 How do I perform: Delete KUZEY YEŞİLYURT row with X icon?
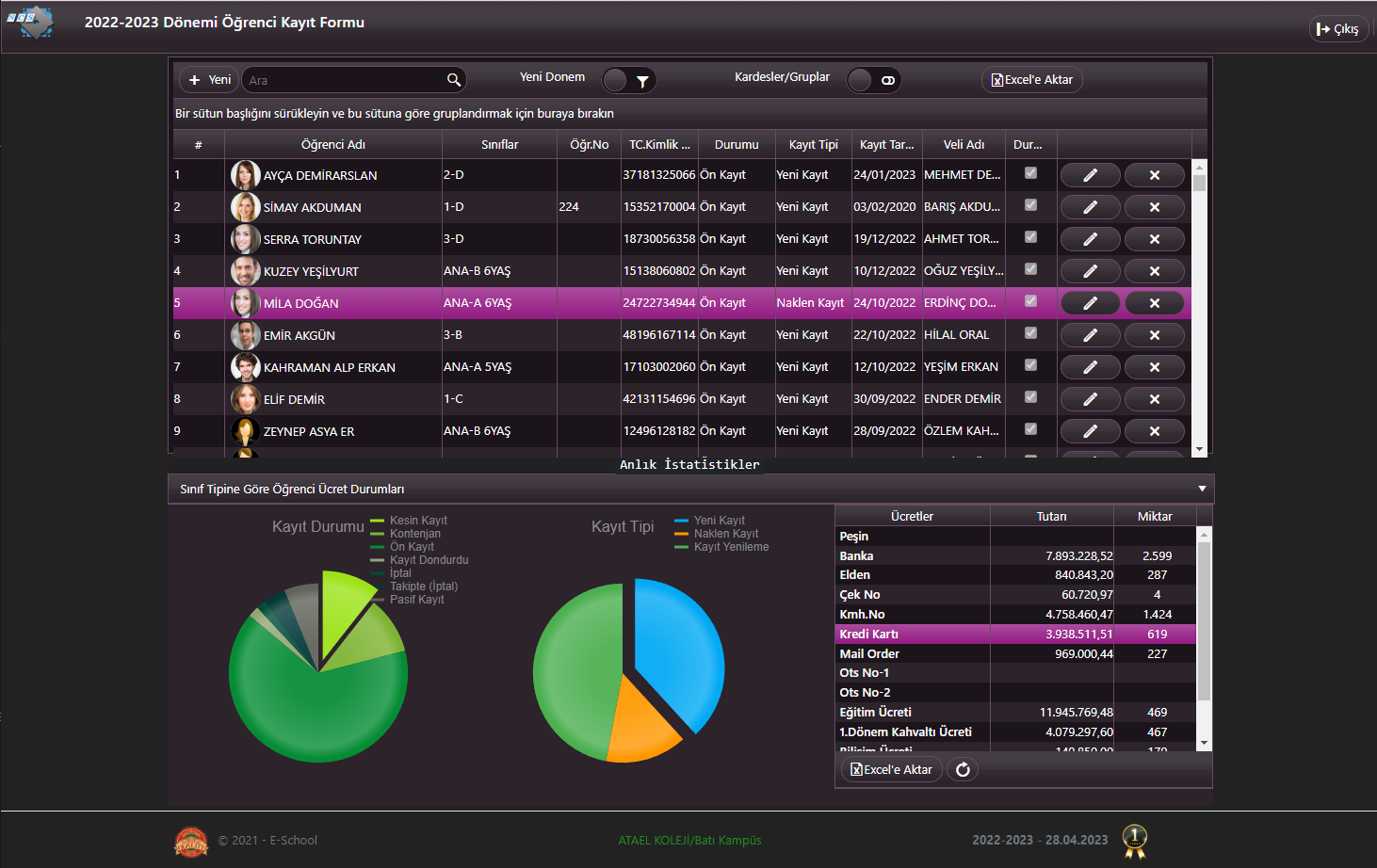pyautogui.click(x=1154, y=271)
